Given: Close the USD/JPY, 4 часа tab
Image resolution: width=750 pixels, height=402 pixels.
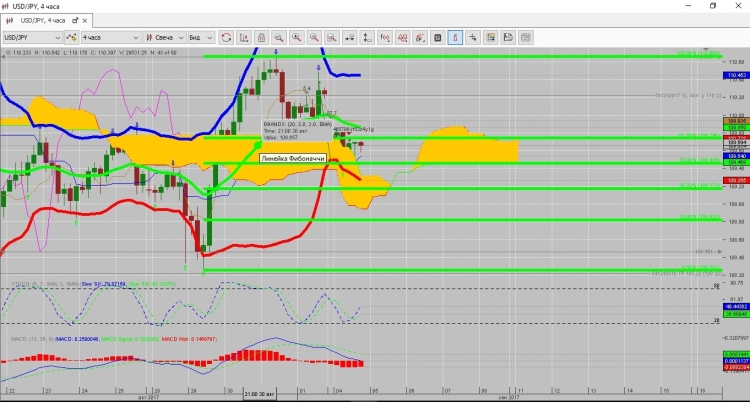Looking at the screenshot, I should tap(86, 21).
